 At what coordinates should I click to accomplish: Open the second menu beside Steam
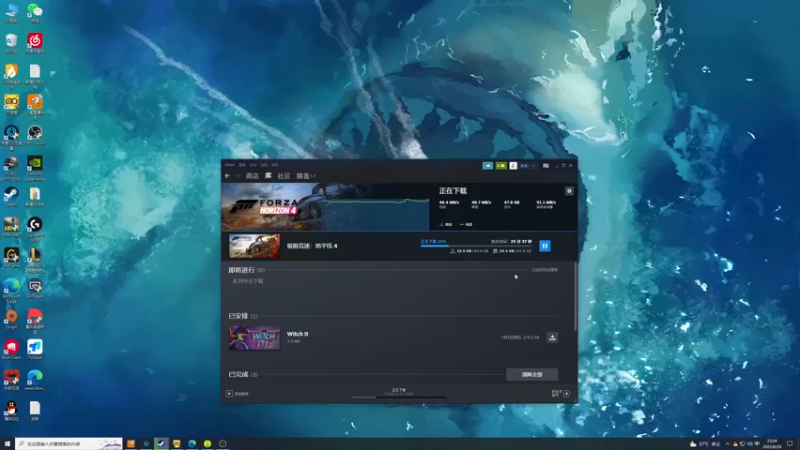(x=242, y=165)
